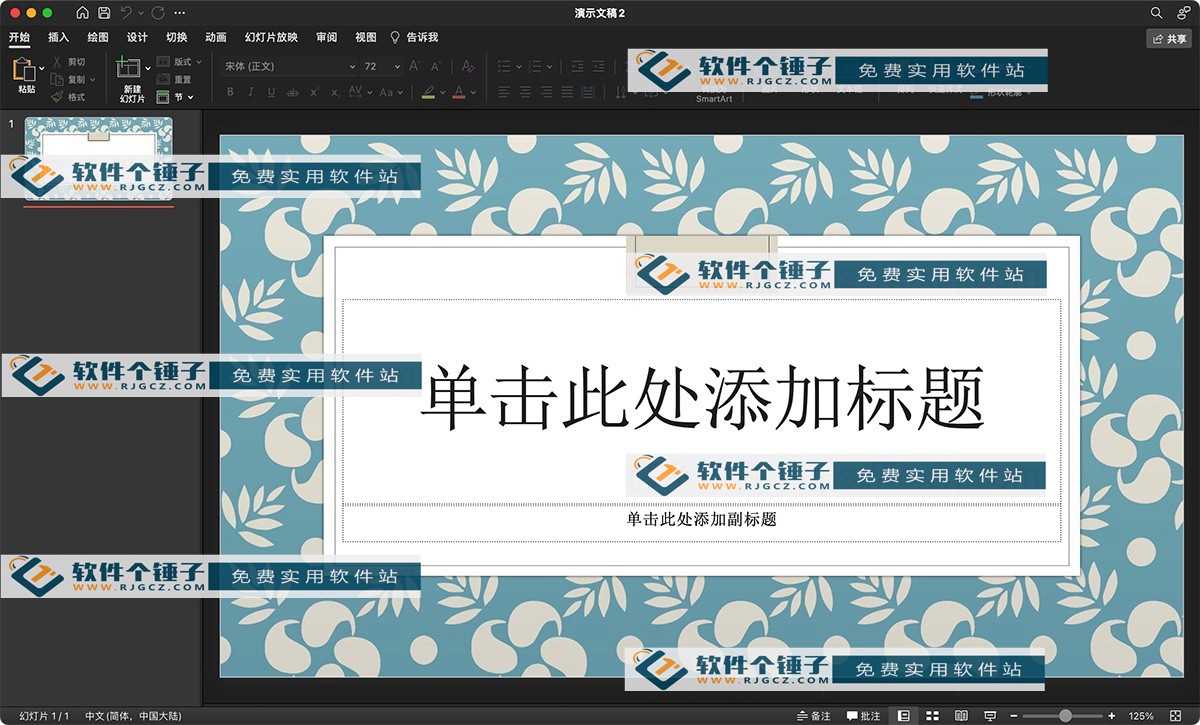Search using the magnifier icon

tap(1156, 13)
